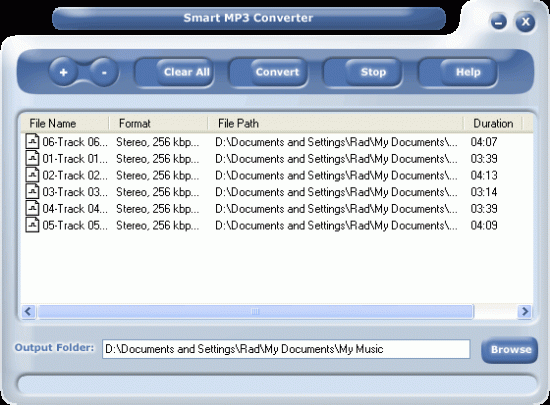Viewport: 550px width, 405px height.
Task: Click duration 04:07 in the list
Action: [x=484, y=142]
